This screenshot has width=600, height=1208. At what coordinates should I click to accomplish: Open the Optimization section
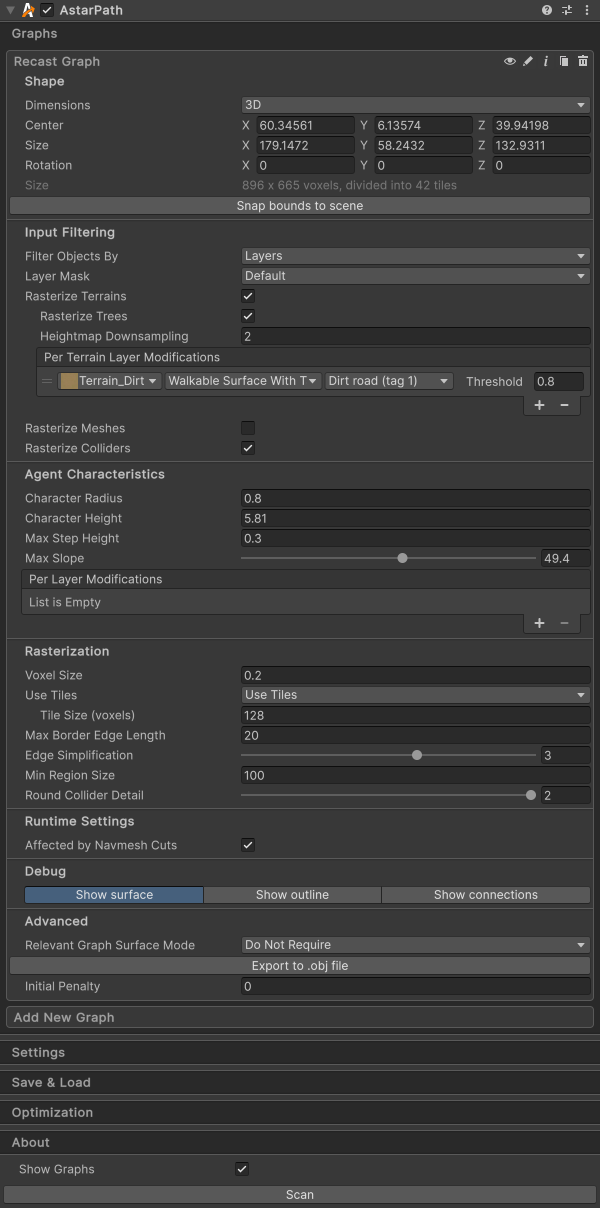[52, 1112]
